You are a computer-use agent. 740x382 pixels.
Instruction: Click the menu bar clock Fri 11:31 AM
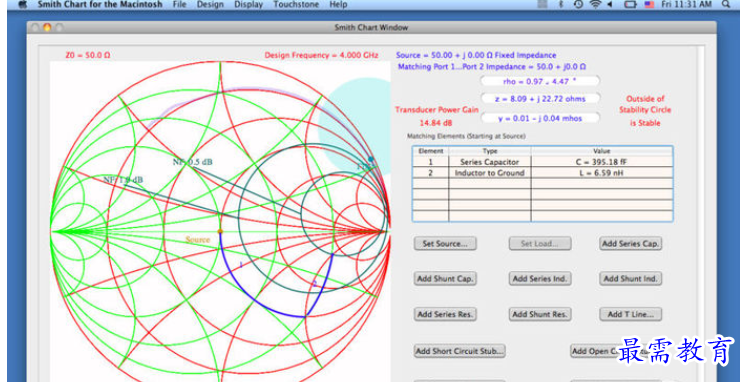686,4
